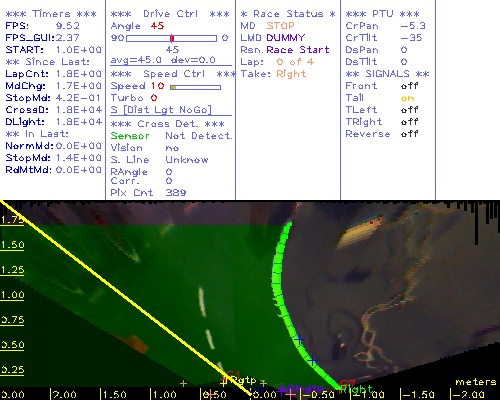Click the CrPan value -5.3

pos(413,26)
